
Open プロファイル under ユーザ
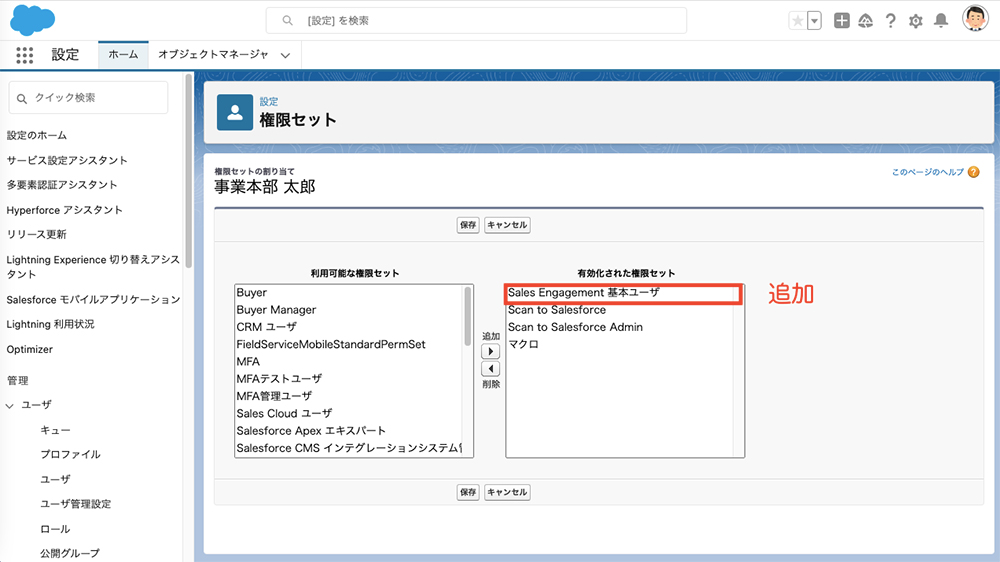[x=70, y=455]
